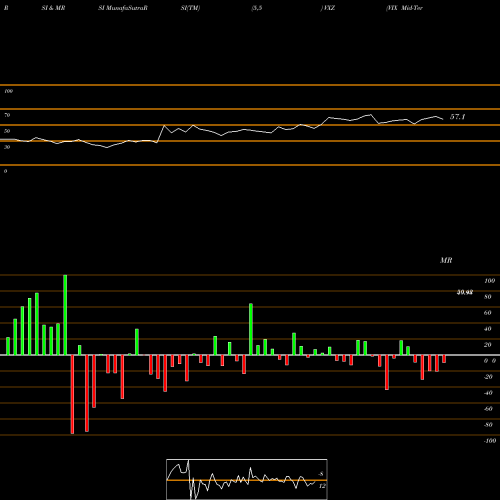Image resolution: width=500 pixels, height=500 pixels.
Task: Select the tallest green MR histogram bar
Action: [65, 315]
